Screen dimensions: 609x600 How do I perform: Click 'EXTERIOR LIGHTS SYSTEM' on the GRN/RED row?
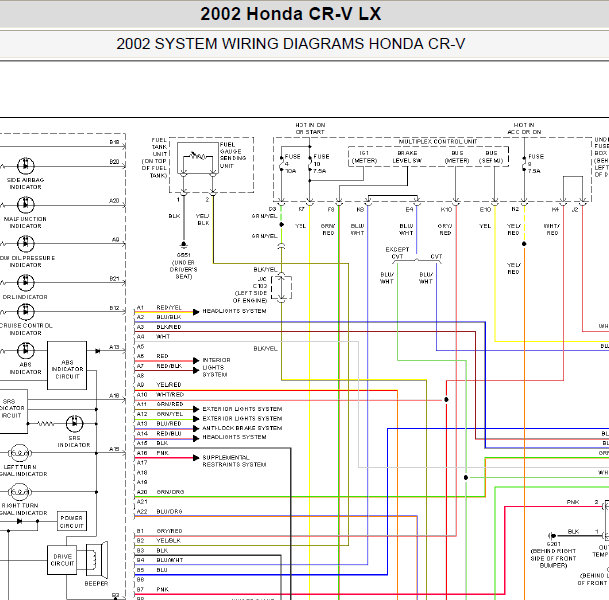[x=242, y=409]
